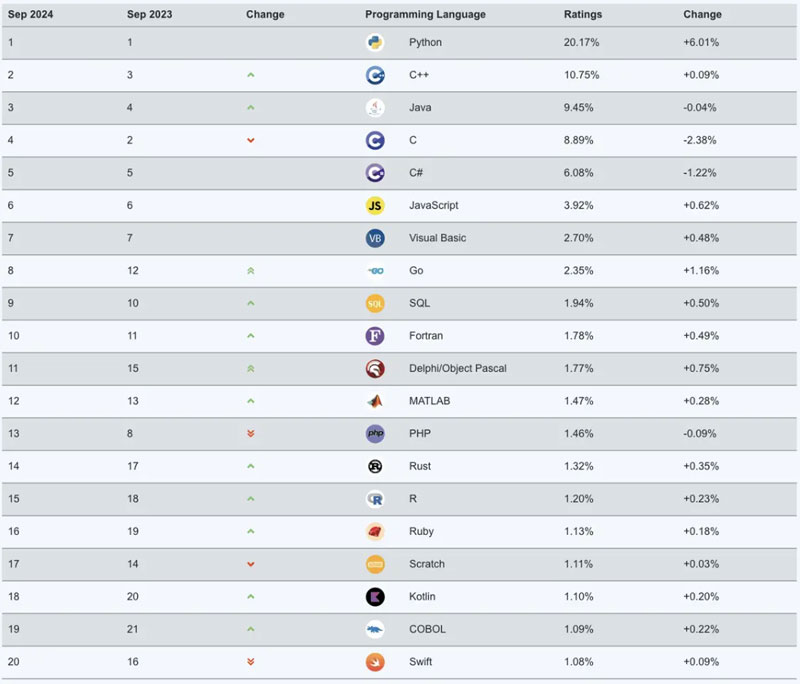Click the double up arrow for Go
Screen dimensions: 800x684
(x=251, y=271)
